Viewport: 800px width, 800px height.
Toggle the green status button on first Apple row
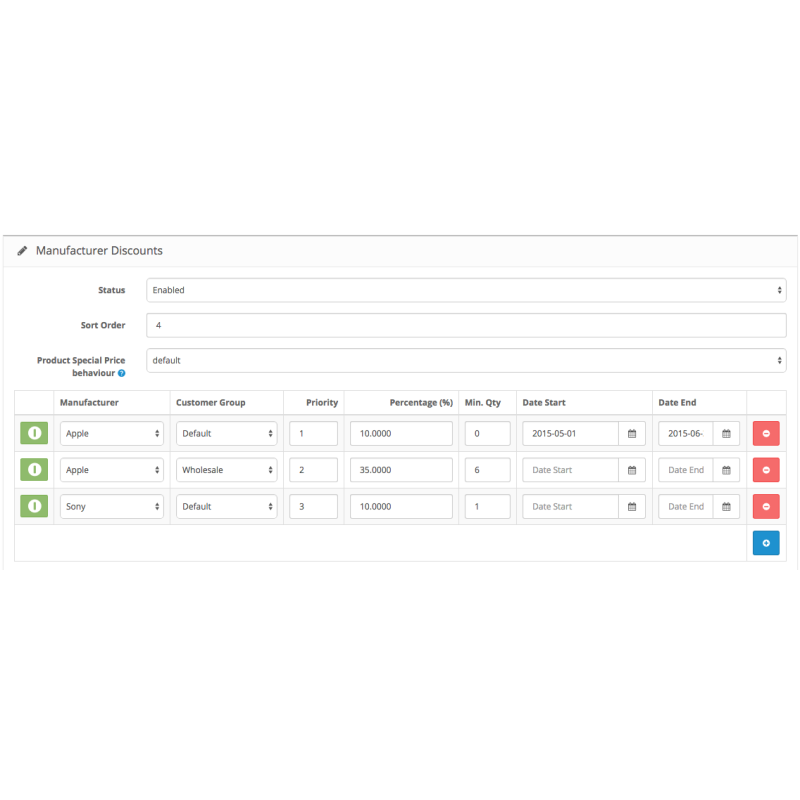click(34, 434)
